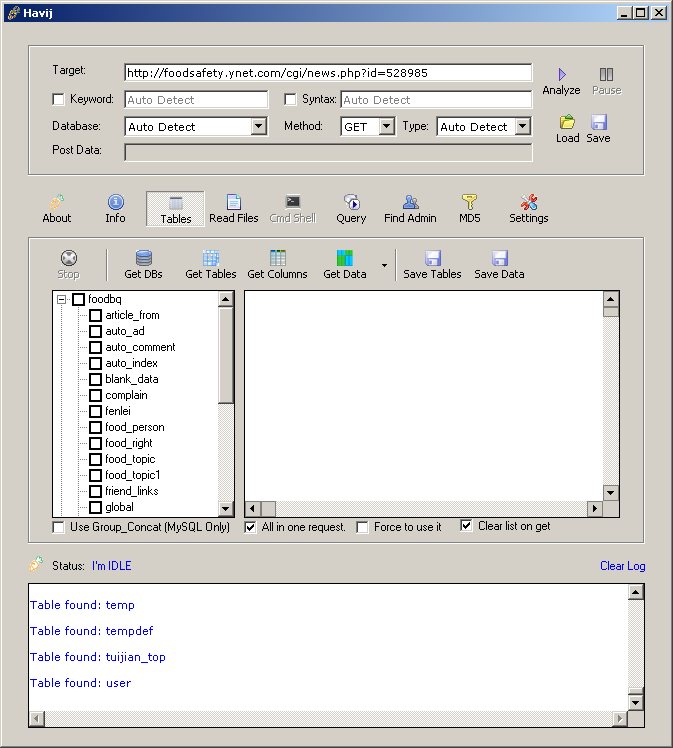Enable the Keyword checkbox

tap(58, 99)
